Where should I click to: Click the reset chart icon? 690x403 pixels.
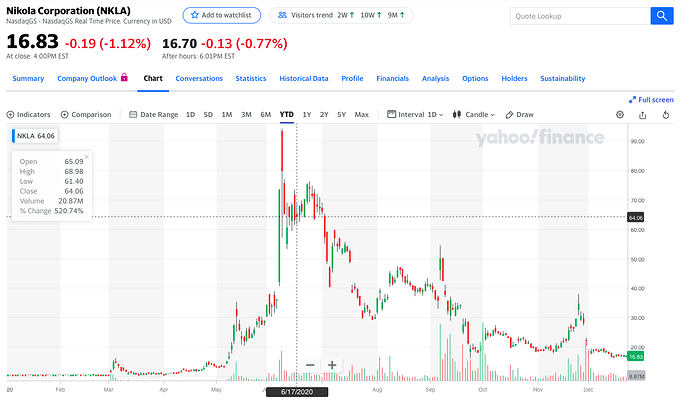(666, 115)
